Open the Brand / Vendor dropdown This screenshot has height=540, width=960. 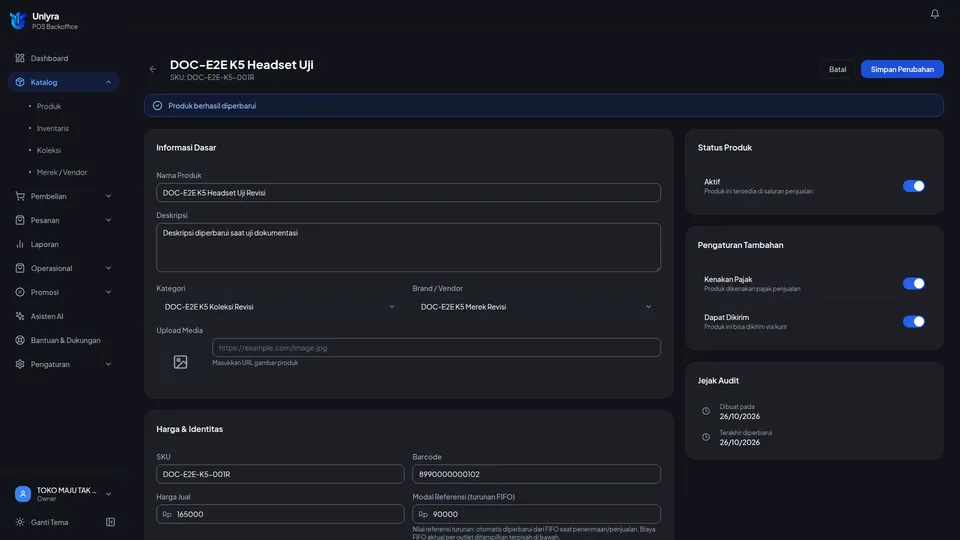point(536,307)
